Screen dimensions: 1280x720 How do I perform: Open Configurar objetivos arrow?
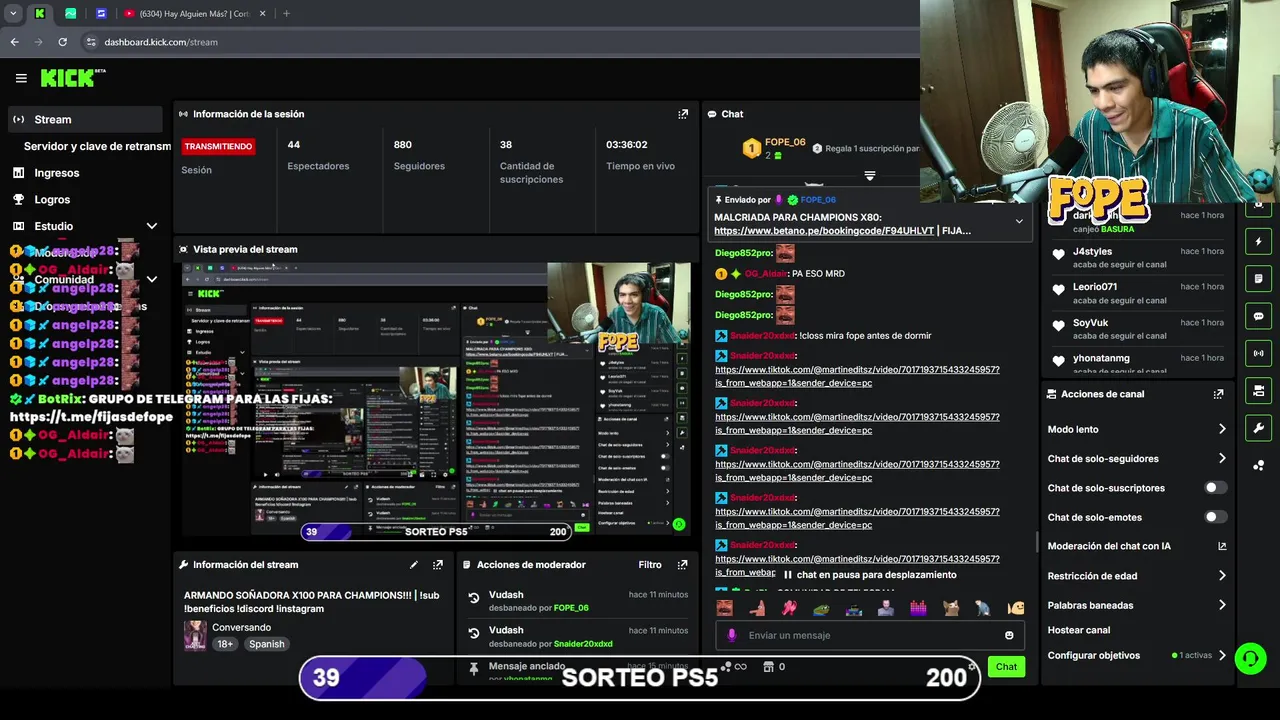(x=1222, y=656)
